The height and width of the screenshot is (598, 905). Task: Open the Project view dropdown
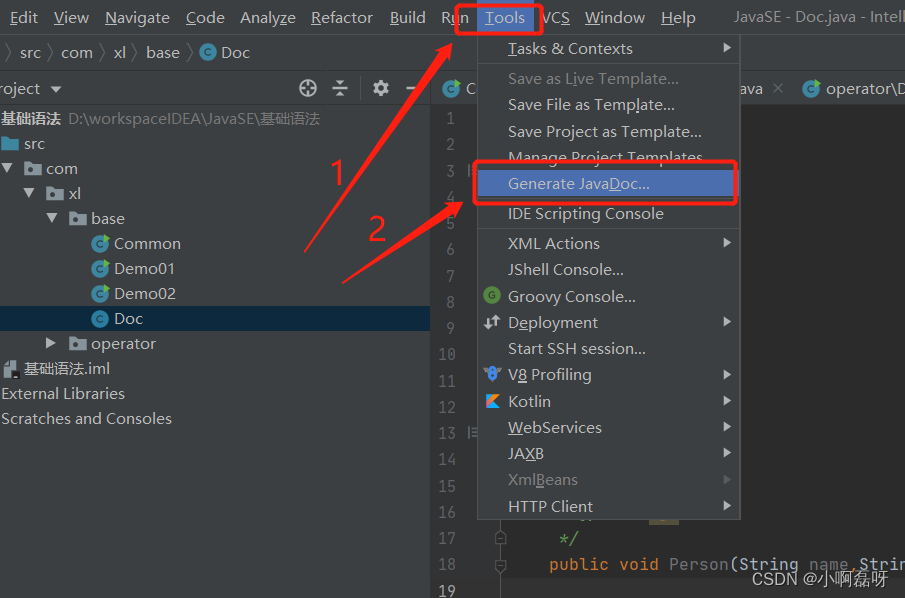(56, 89)
